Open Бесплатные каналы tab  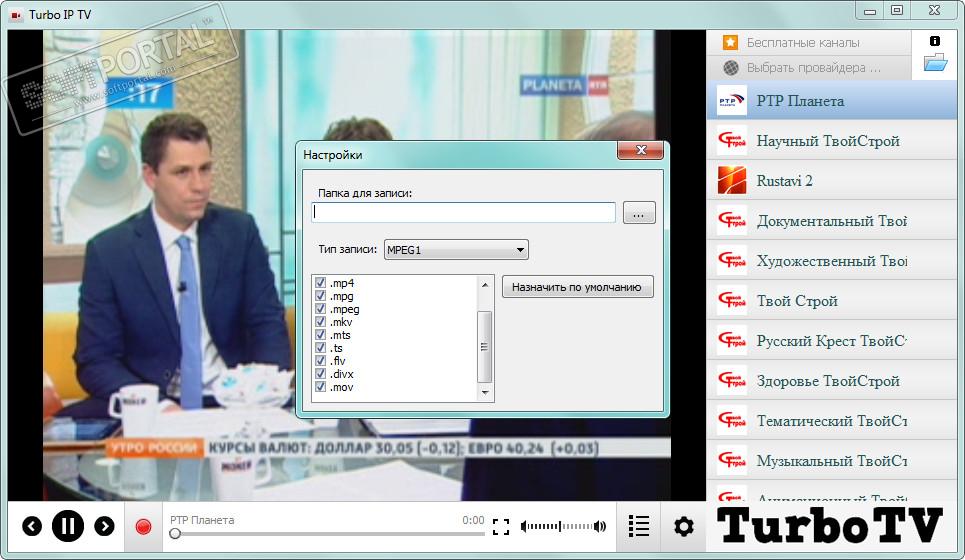pyautogui.click(x=808, y=42)
